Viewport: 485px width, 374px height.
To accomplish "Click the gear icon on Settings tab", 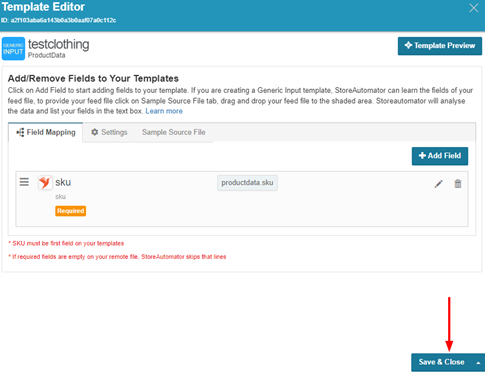I will click(x=95, y=132).
